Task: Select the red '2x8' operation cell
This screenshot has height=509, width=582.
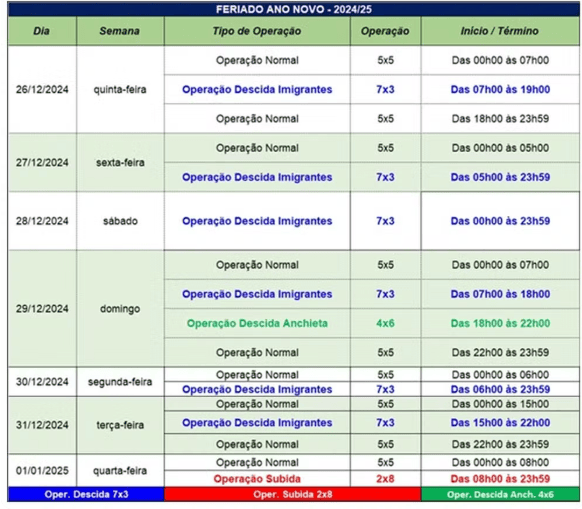Action: click(385, 479)
